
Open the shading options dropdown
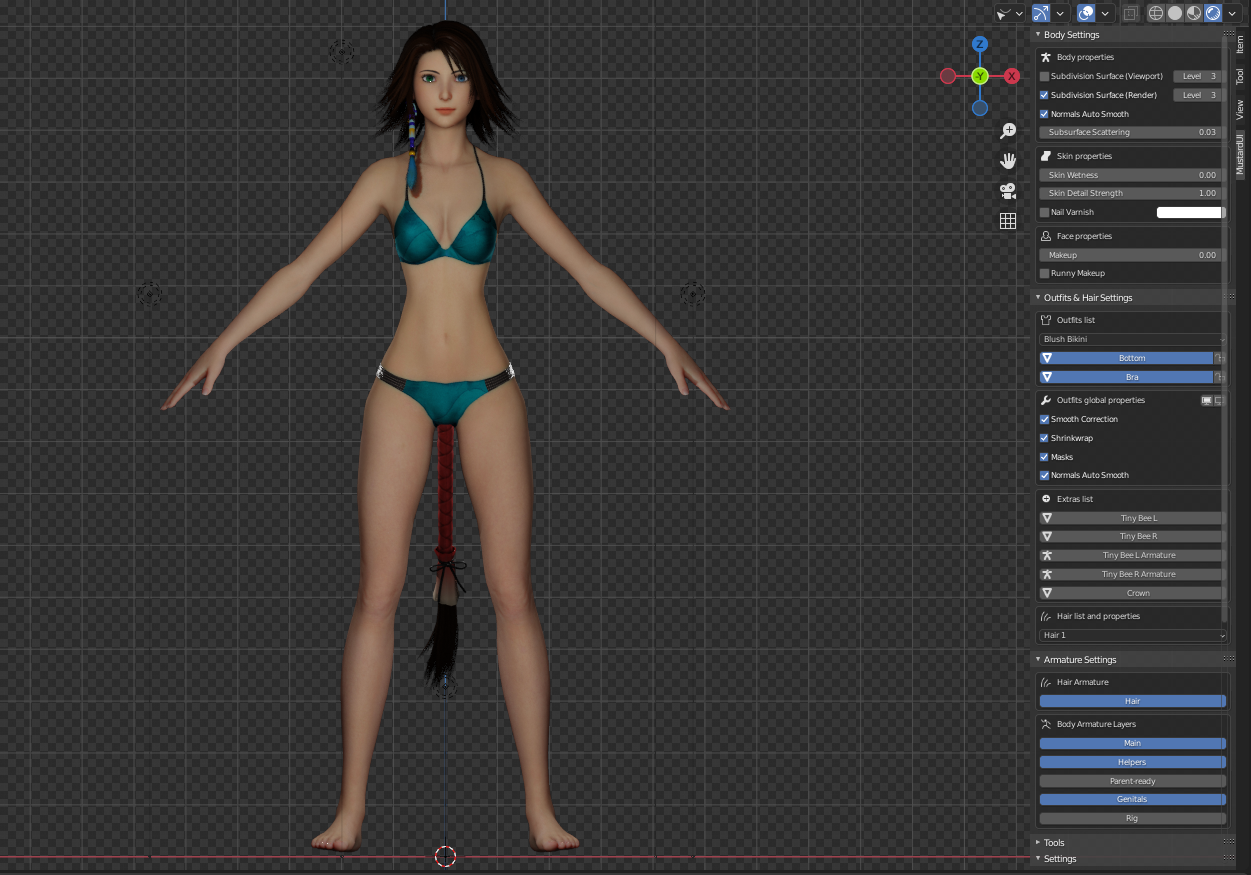click(1232, 13)
